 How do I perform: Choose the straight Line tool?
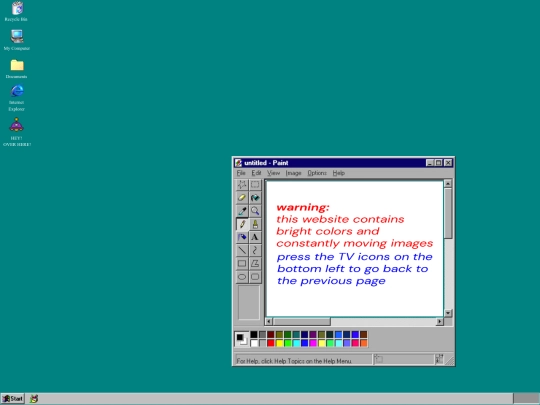pos(242,250)
